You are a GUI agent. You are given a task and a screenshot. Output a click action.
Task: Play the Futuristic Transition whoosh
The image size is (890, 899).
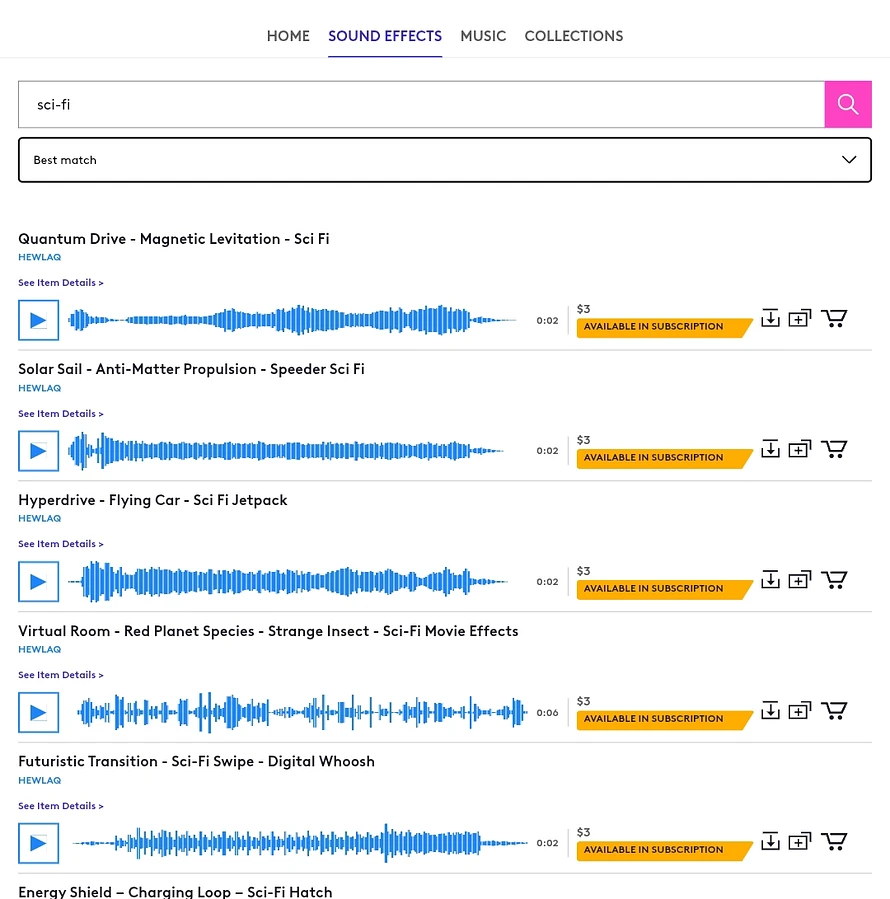point(38,843)
